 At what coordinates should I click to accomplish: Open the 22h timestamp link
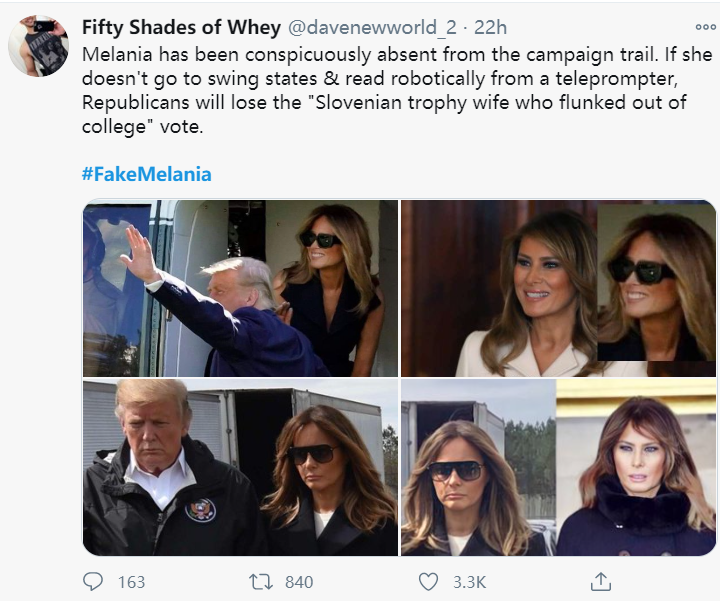click(490, 27)
